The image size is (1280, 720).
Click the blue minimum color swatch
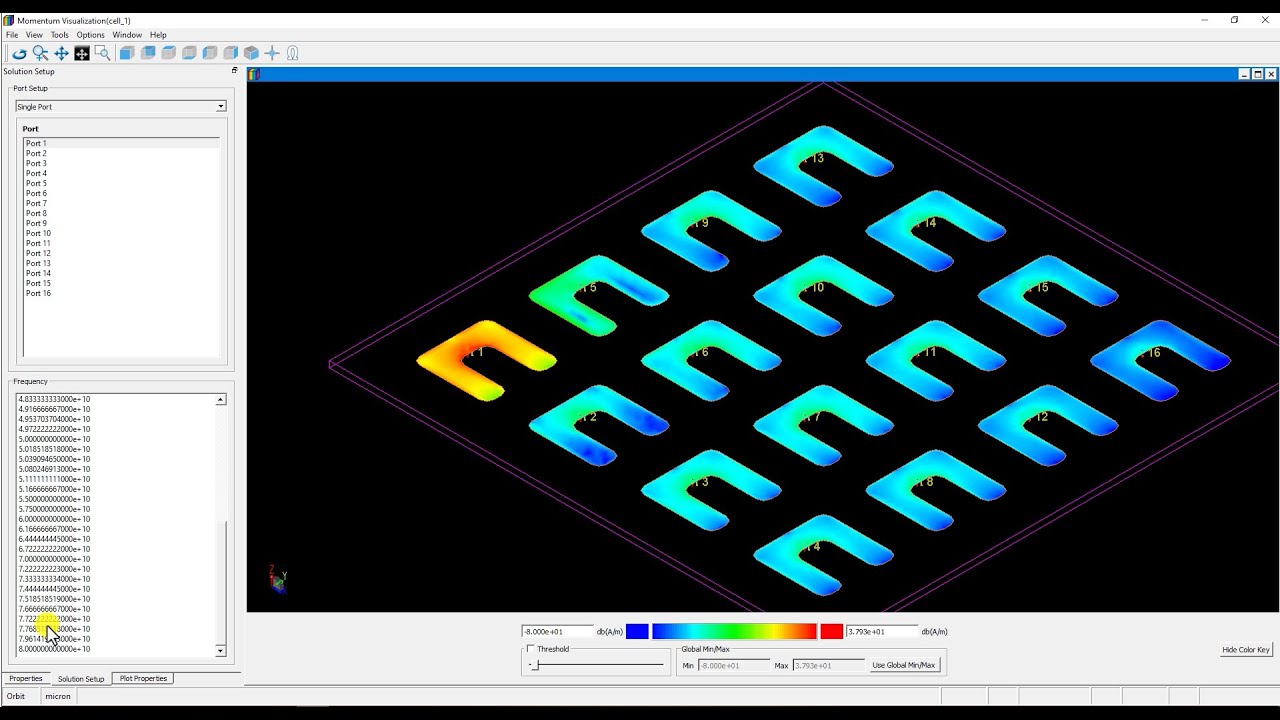coord(637,631)
